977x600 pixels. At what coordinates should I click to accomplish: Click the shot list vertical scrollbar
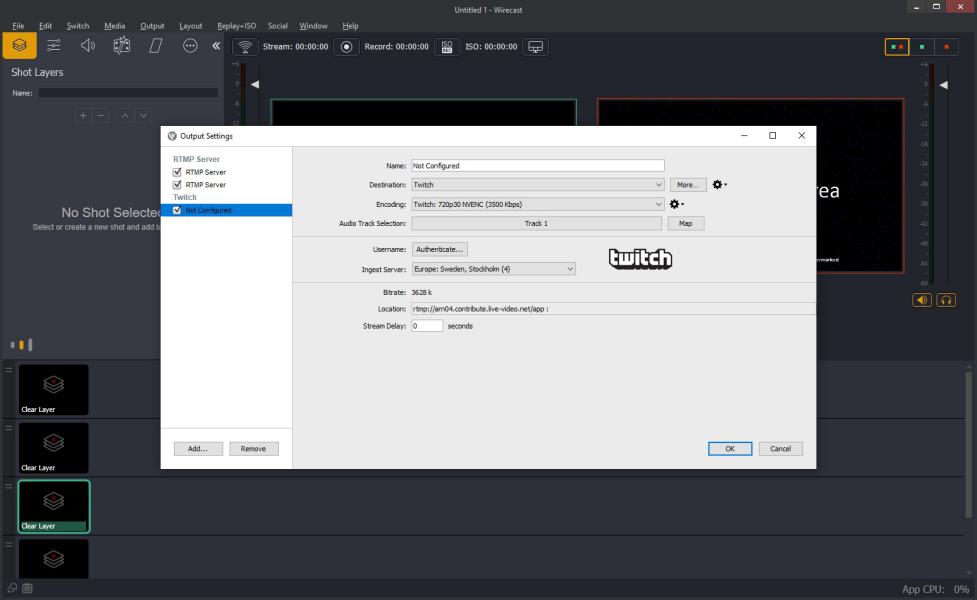click(968, 445)
